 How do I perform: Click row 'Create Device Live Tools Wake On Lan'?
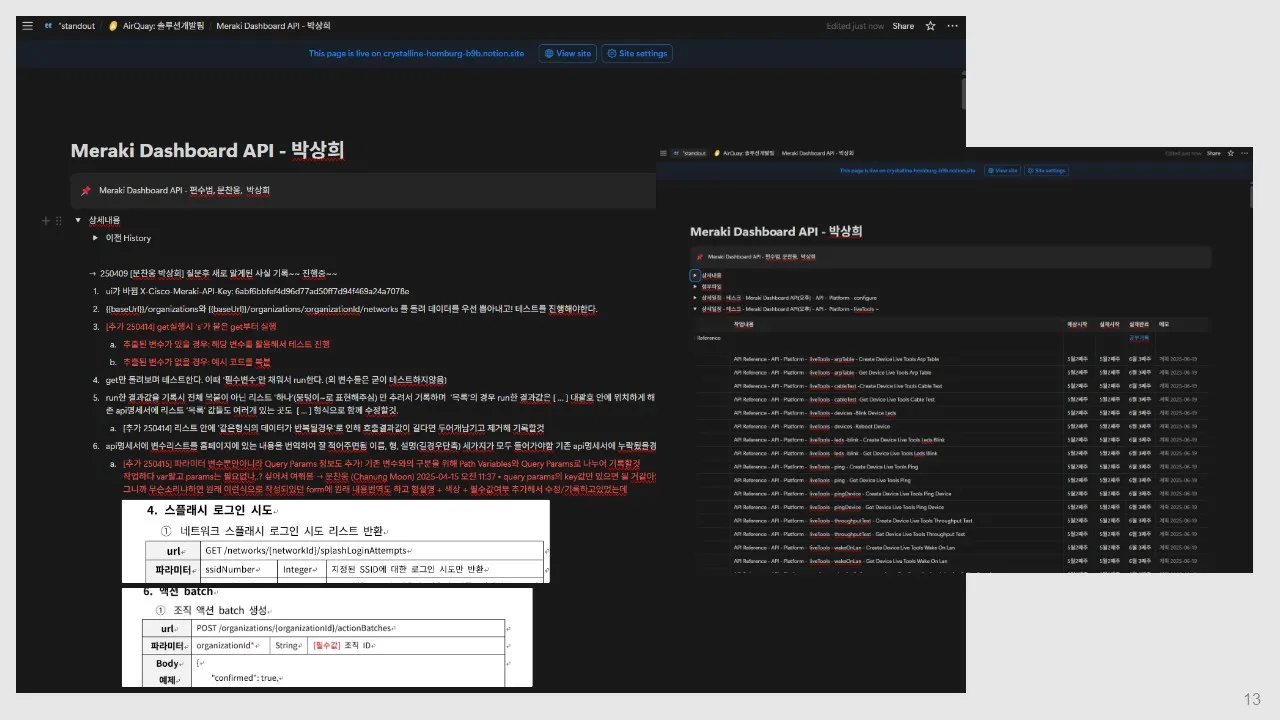click(x=843, y=548)
